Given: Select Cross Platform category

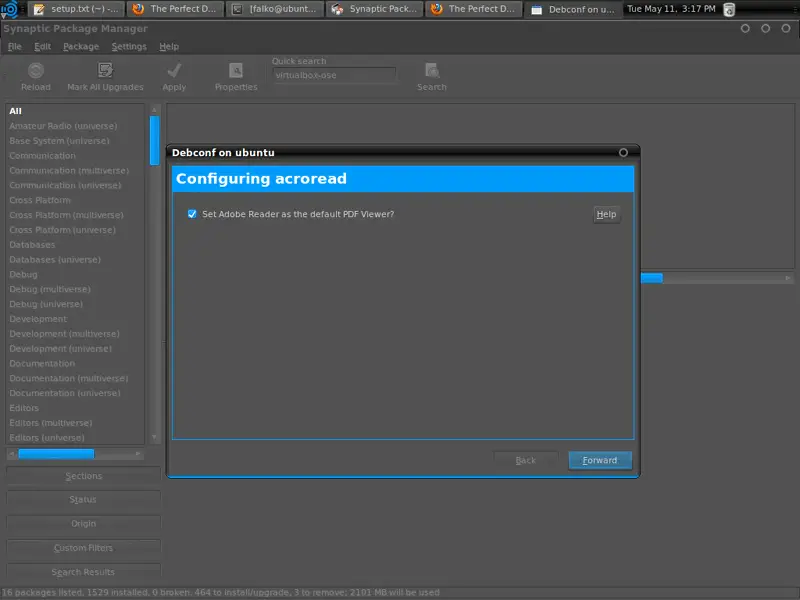Looking at the screenshot, I should pos(76,200).
